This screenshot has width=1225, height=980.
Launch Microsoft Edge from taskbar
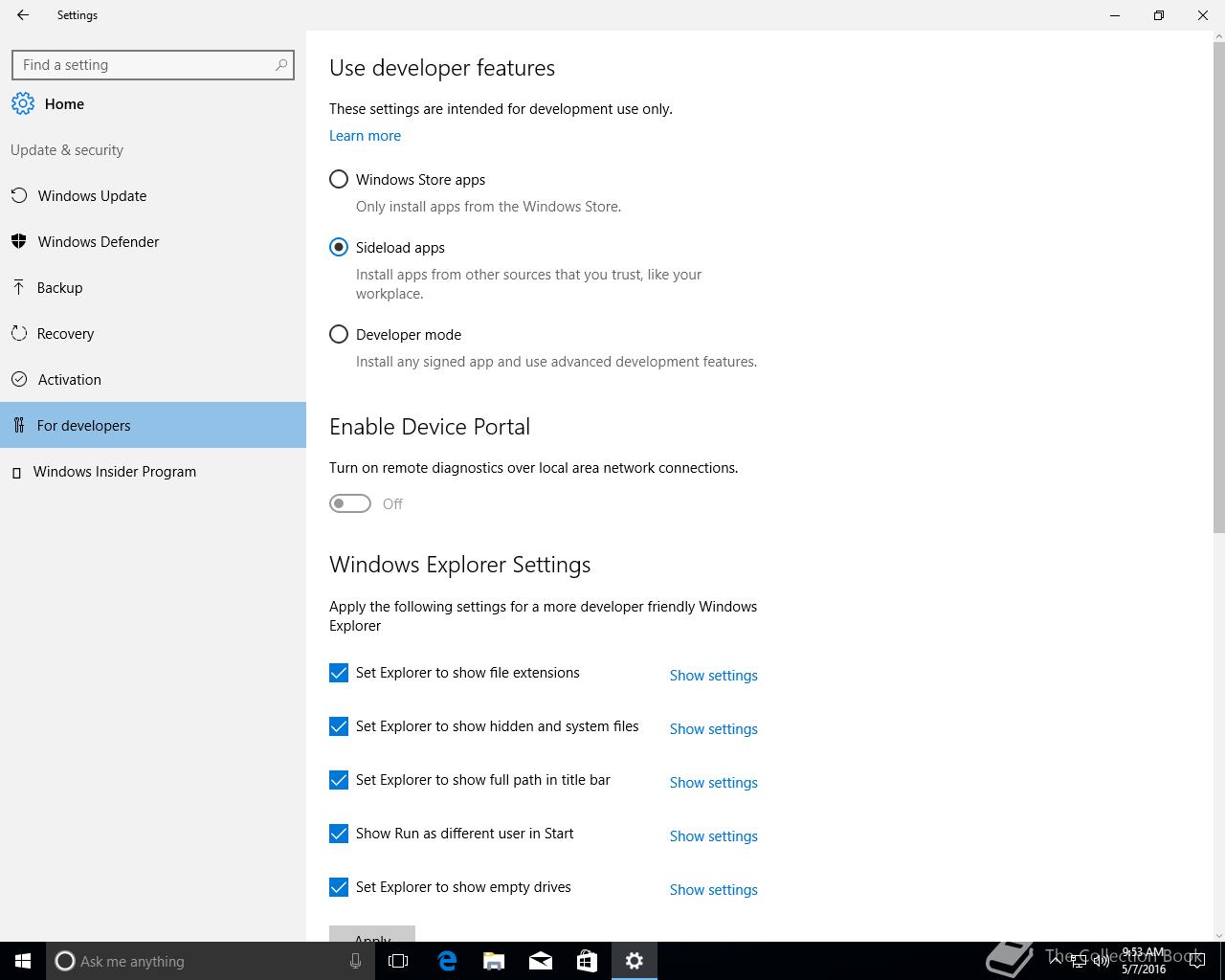[447, 961]
